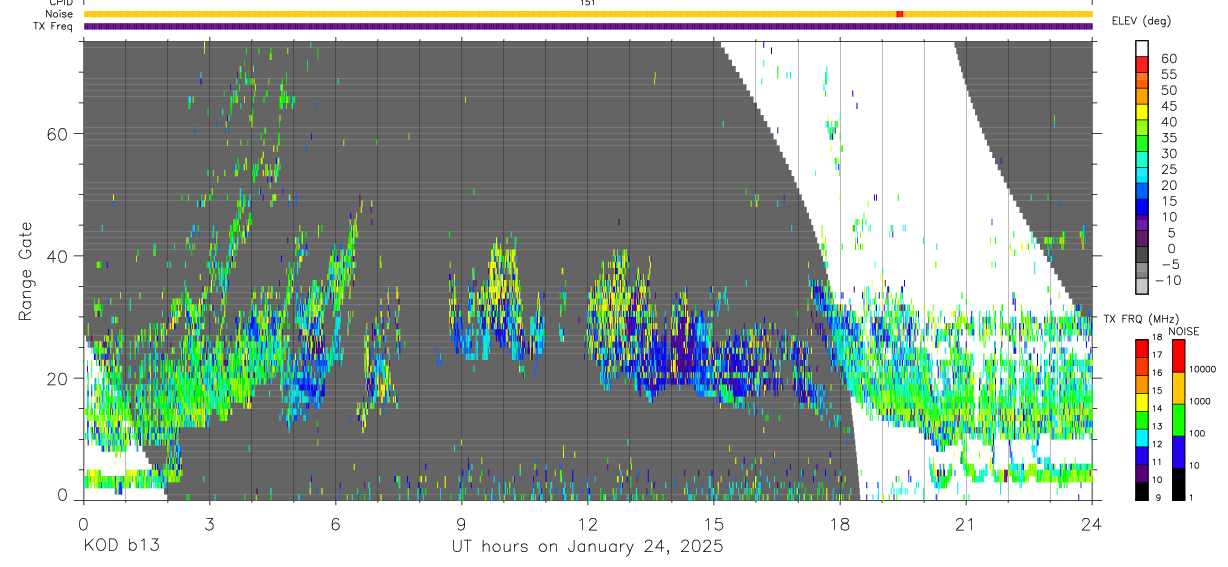
Task: Select the blue swatch in NOISE scale
Action: (x=1178, y=450)
